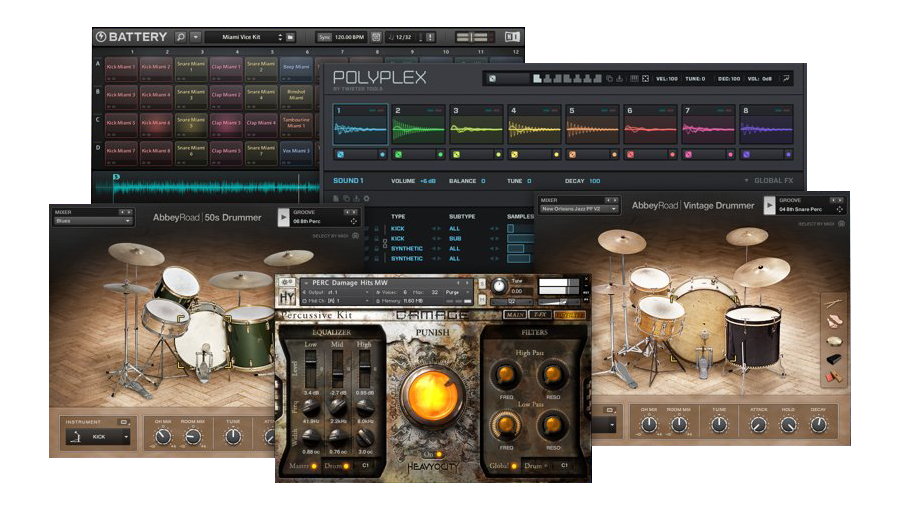Open the KICK instrument dropdown in 50s Drummer
This screenshot has height=510, width=900.
point(98,437)
